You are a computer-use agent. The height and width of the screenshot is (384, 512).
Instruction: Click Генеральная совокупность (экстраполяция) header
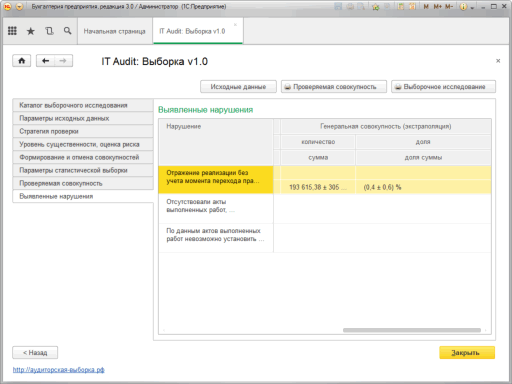click(x=386, y=126)
